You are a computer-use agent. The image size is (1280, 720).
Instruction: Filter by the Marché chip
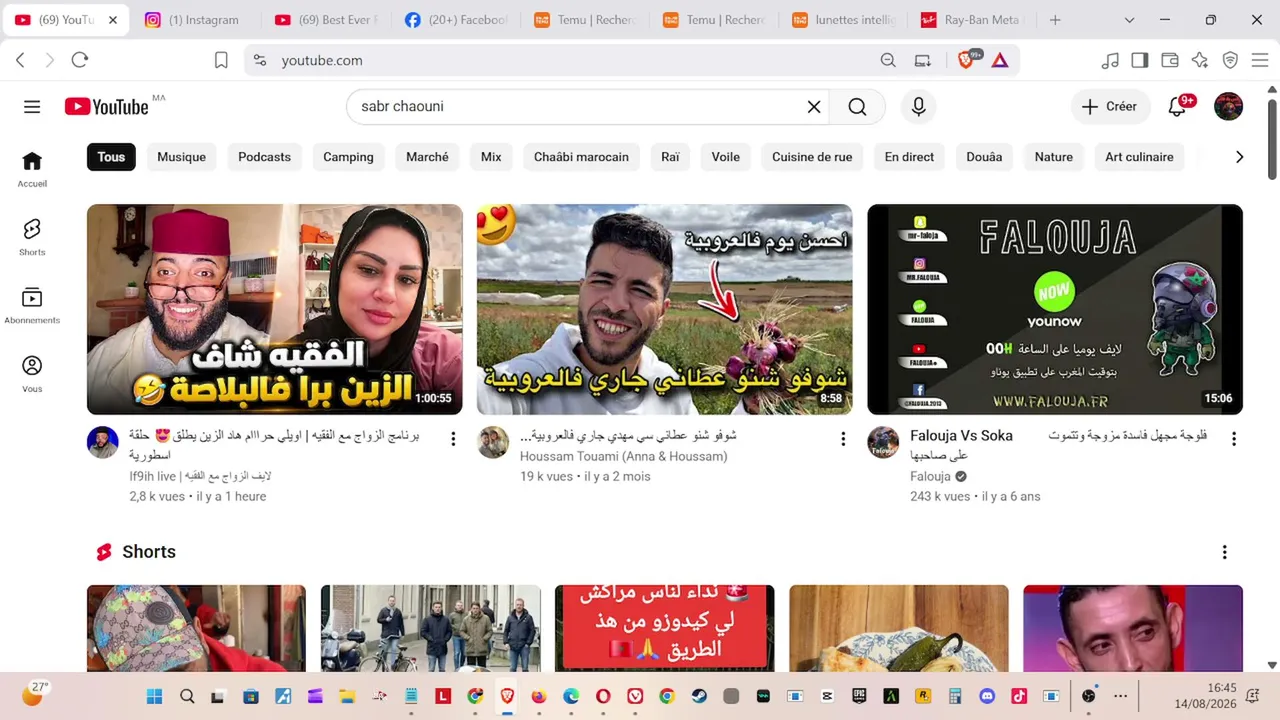point(427,157)
